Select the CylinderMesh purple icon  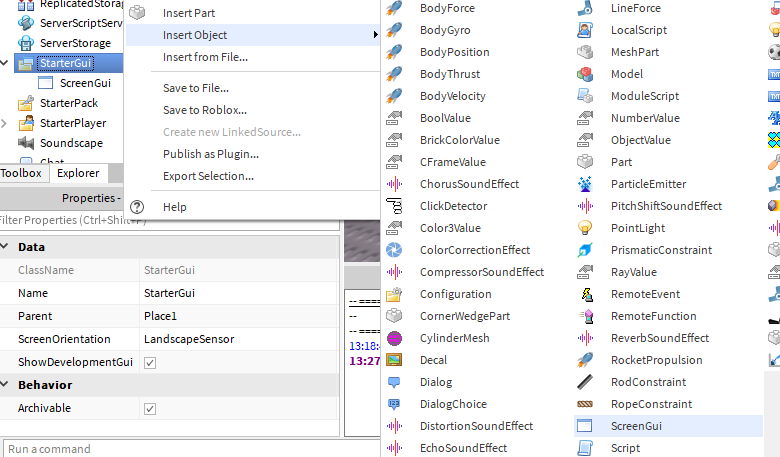click(394, 338)
